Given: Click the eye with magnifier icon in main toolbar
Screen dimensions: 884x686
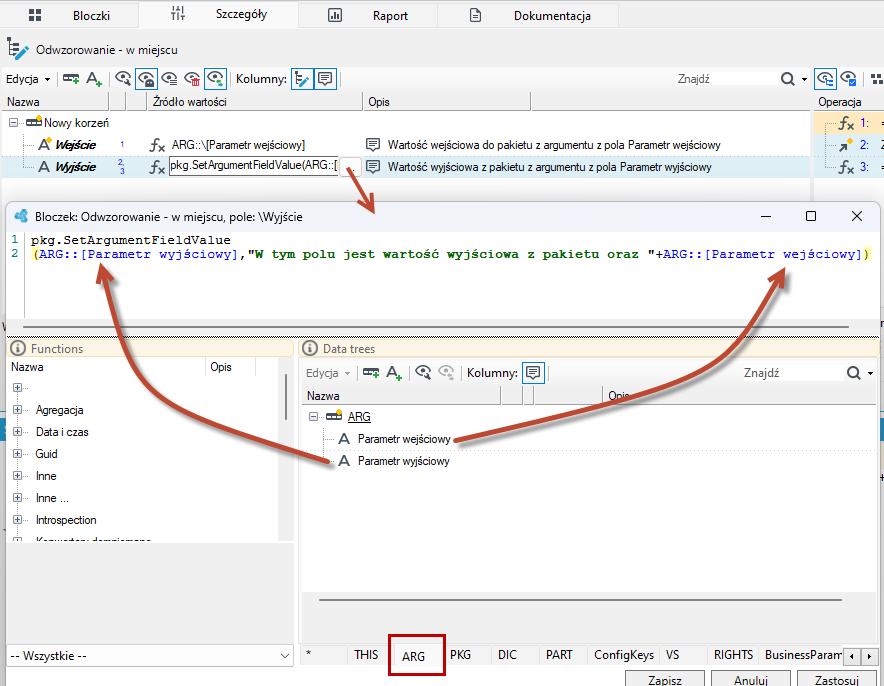Looking at the screenshot, I should [x=123, y=78].
